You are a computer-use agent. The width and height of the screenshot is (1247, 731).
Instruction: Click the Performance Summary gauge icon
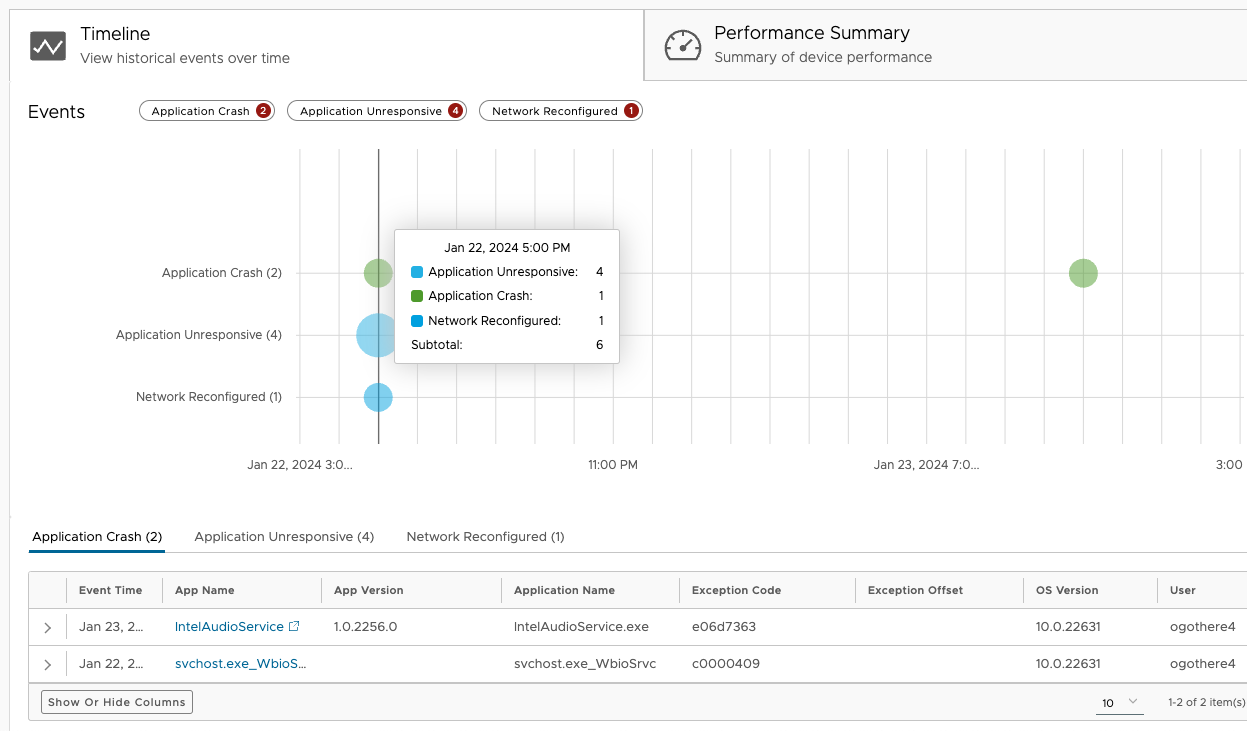(x=683, y=46)
